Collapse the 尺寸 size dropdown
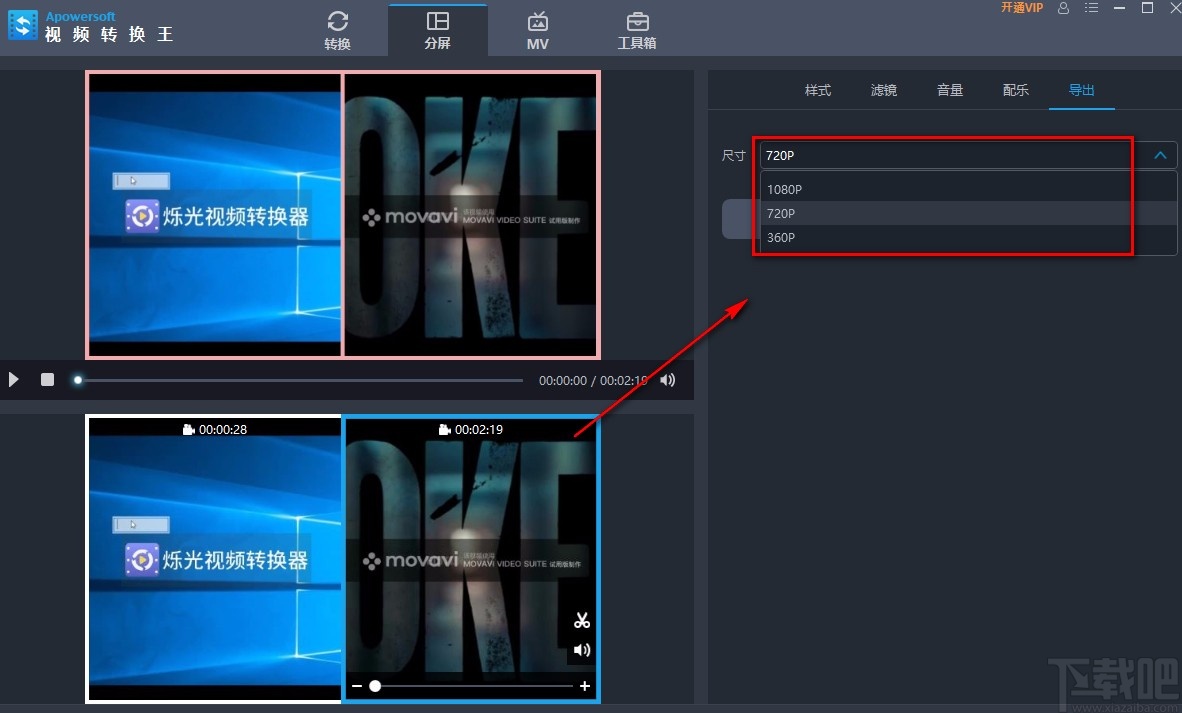1182x713 pixels. pyautogui.click(x=1160, y=155)
